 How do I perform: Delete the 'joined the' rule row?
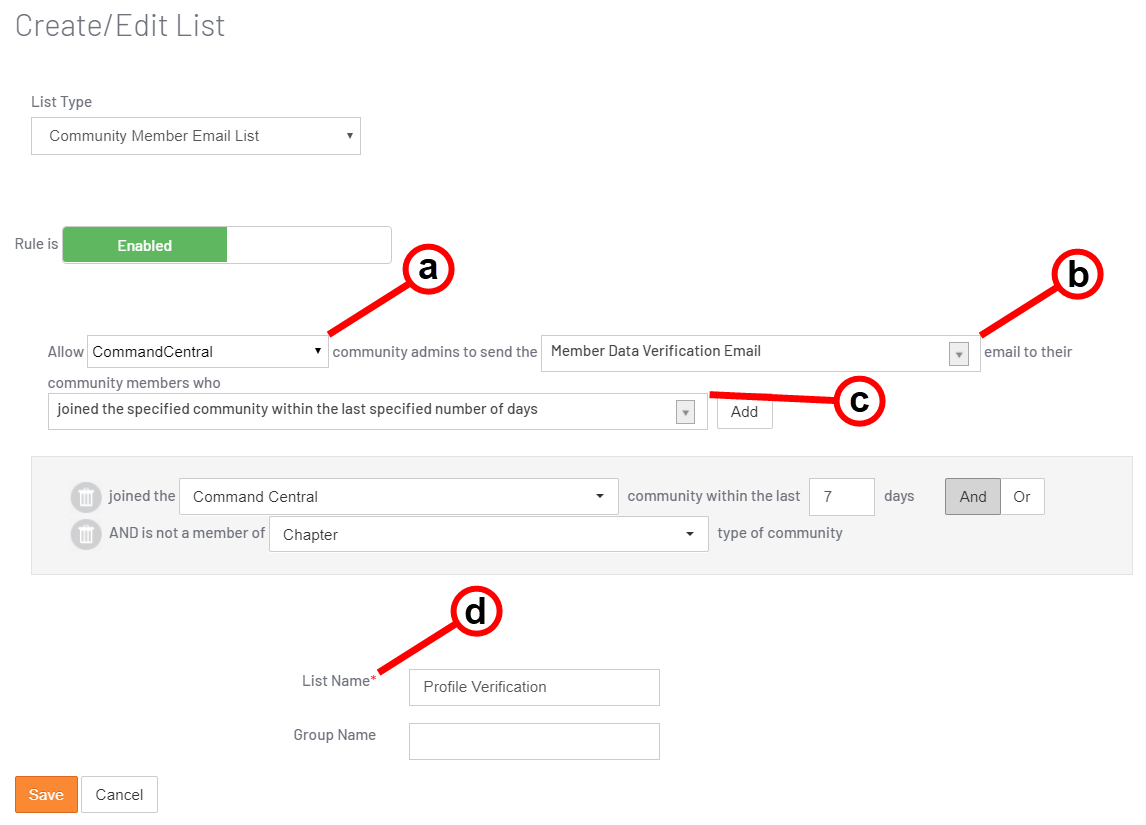(86, 498)
